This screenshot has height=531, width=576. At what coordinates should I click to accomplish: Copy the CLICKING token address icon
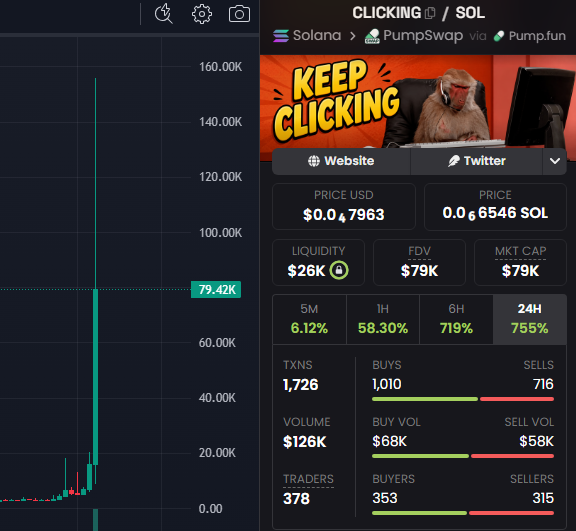pyautogui.click(x=430, y=13)
